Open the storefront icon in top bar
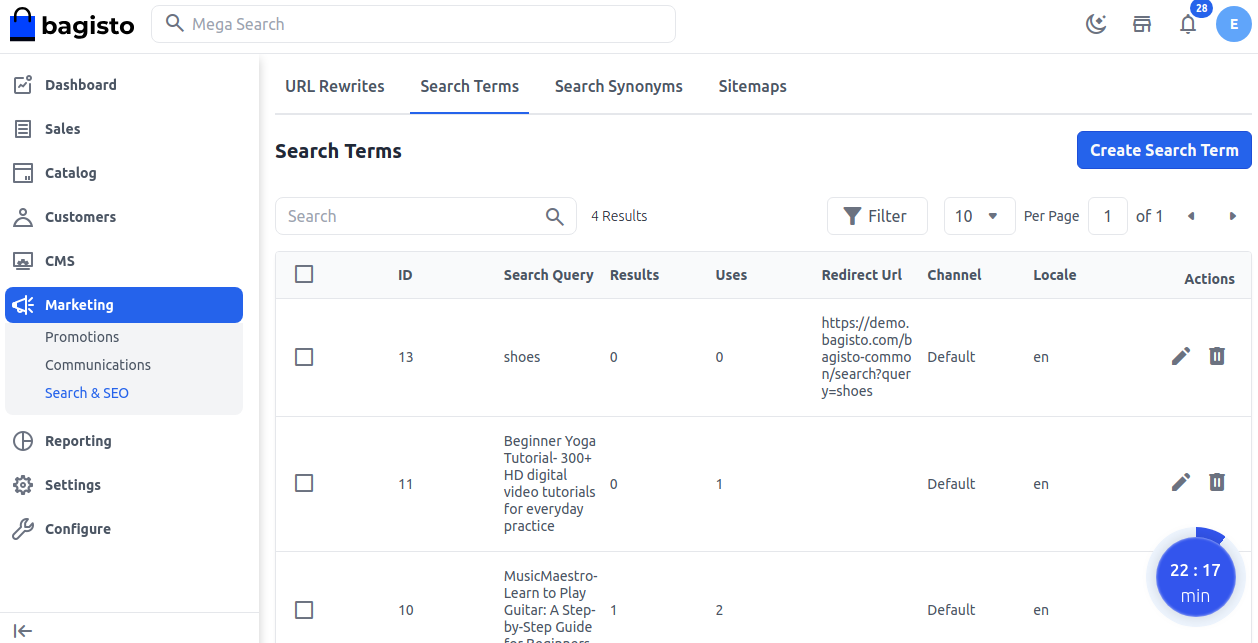This screenshot has height=643, width=1258. click(1142, 24)
